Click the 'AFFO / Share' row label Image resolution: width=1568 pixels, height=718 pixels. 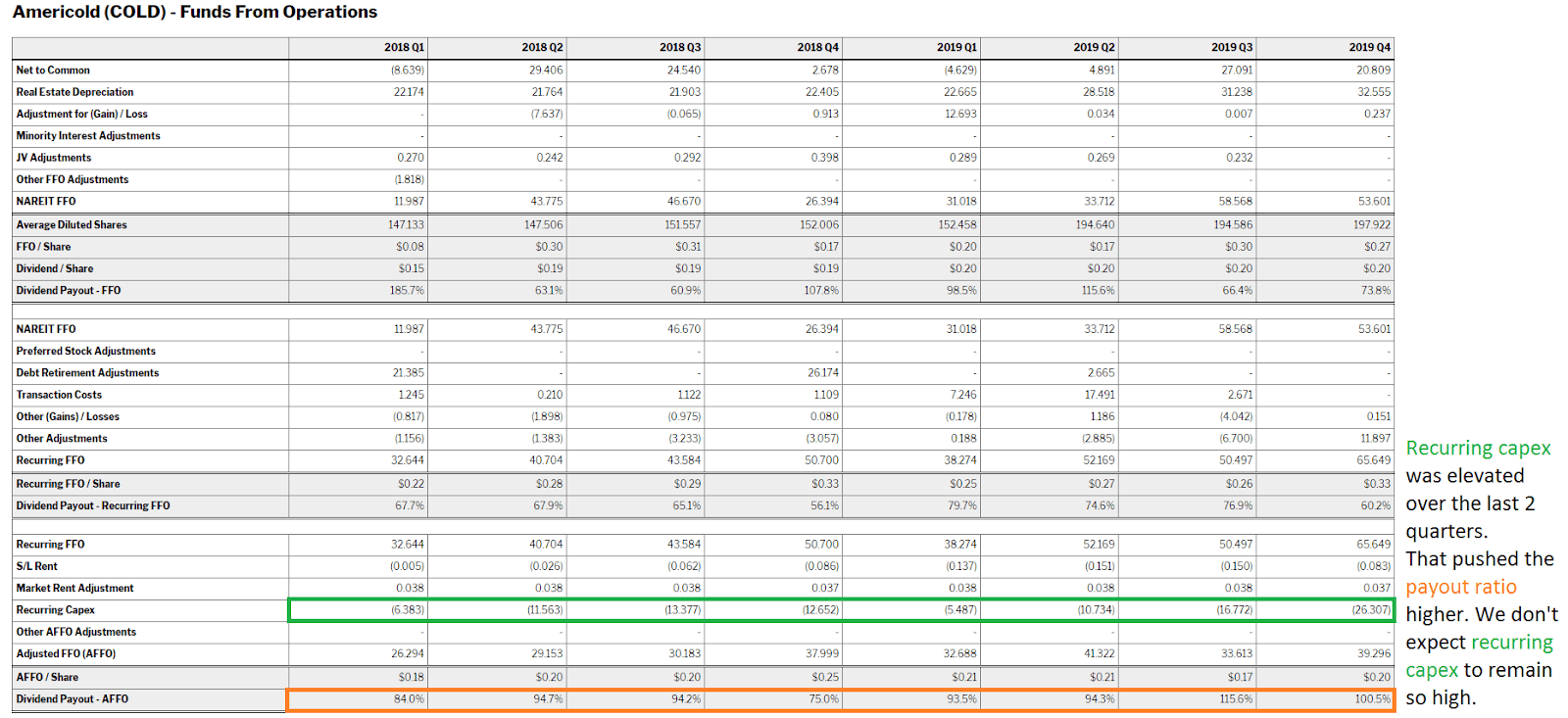(x=47, y=677)
